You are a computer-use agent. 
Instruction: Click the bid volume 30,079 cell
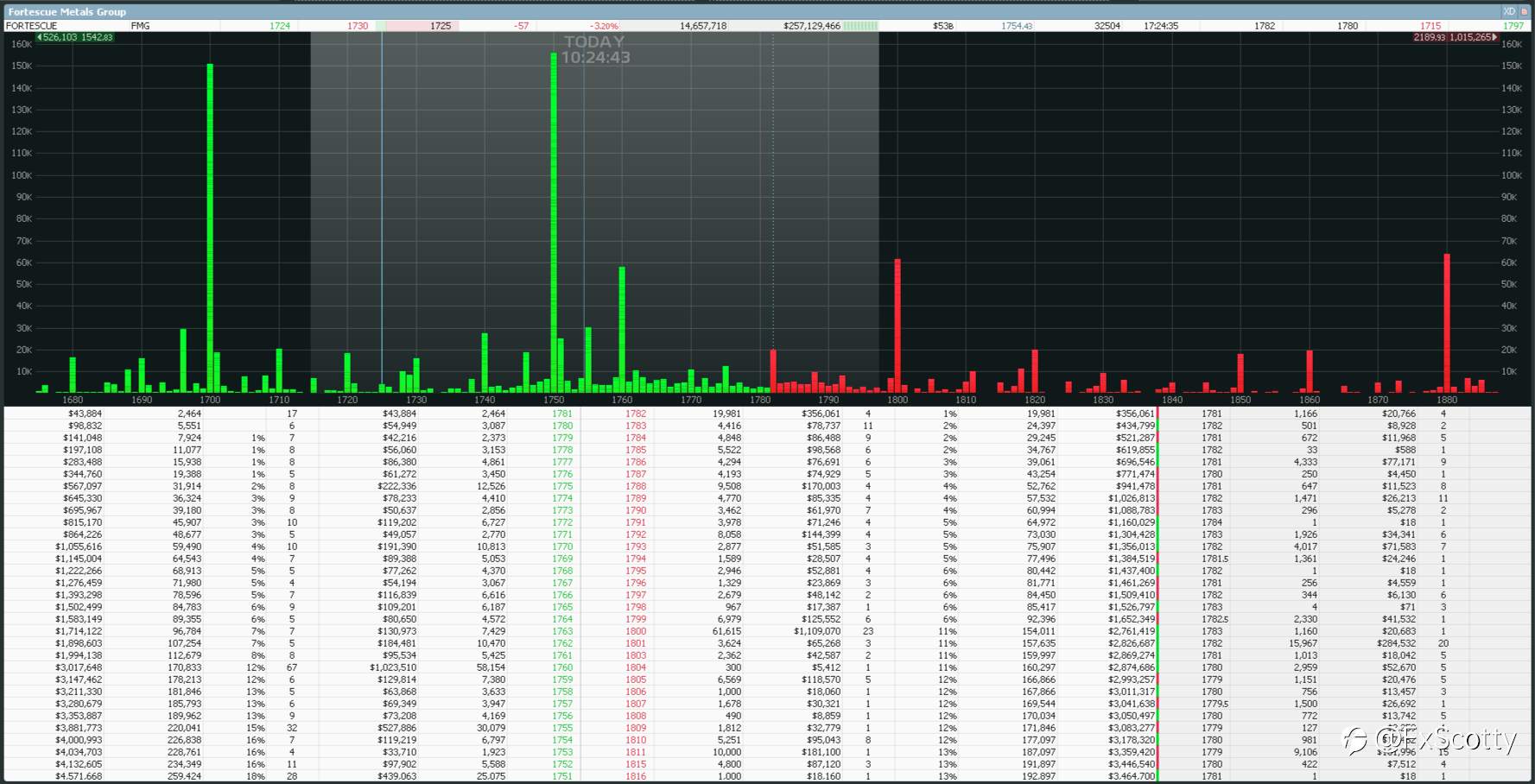click(x=491, y=728)
